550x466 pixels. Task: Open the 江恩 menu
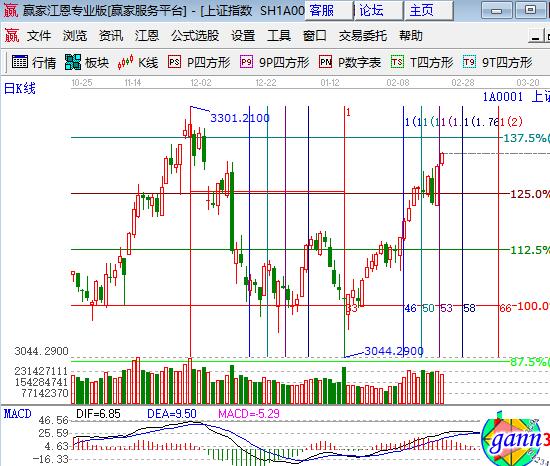(x=147, y=36)
